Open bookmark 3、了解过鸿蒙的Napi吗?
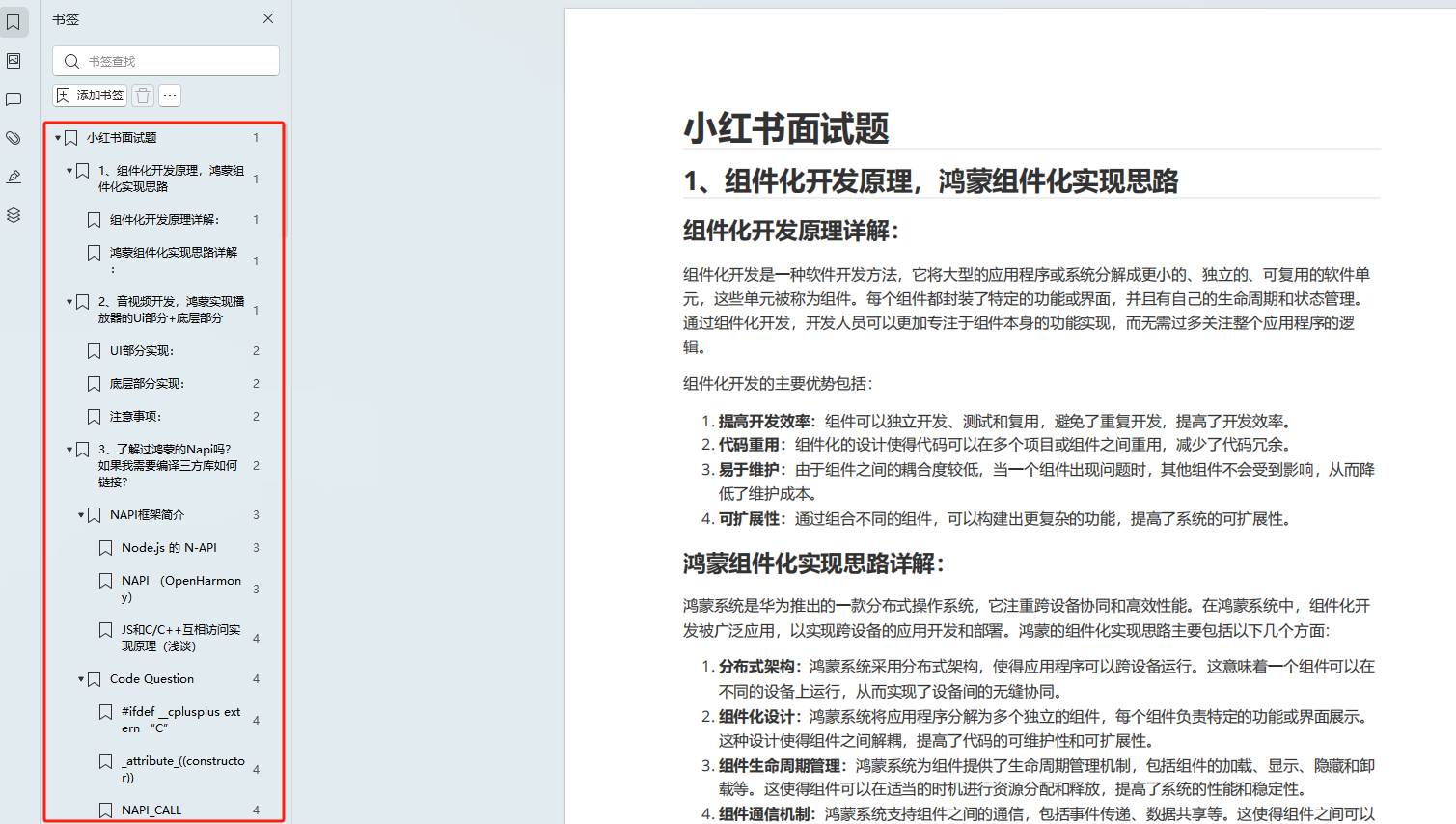This screenshot has width=1456, height=824. 168,466
